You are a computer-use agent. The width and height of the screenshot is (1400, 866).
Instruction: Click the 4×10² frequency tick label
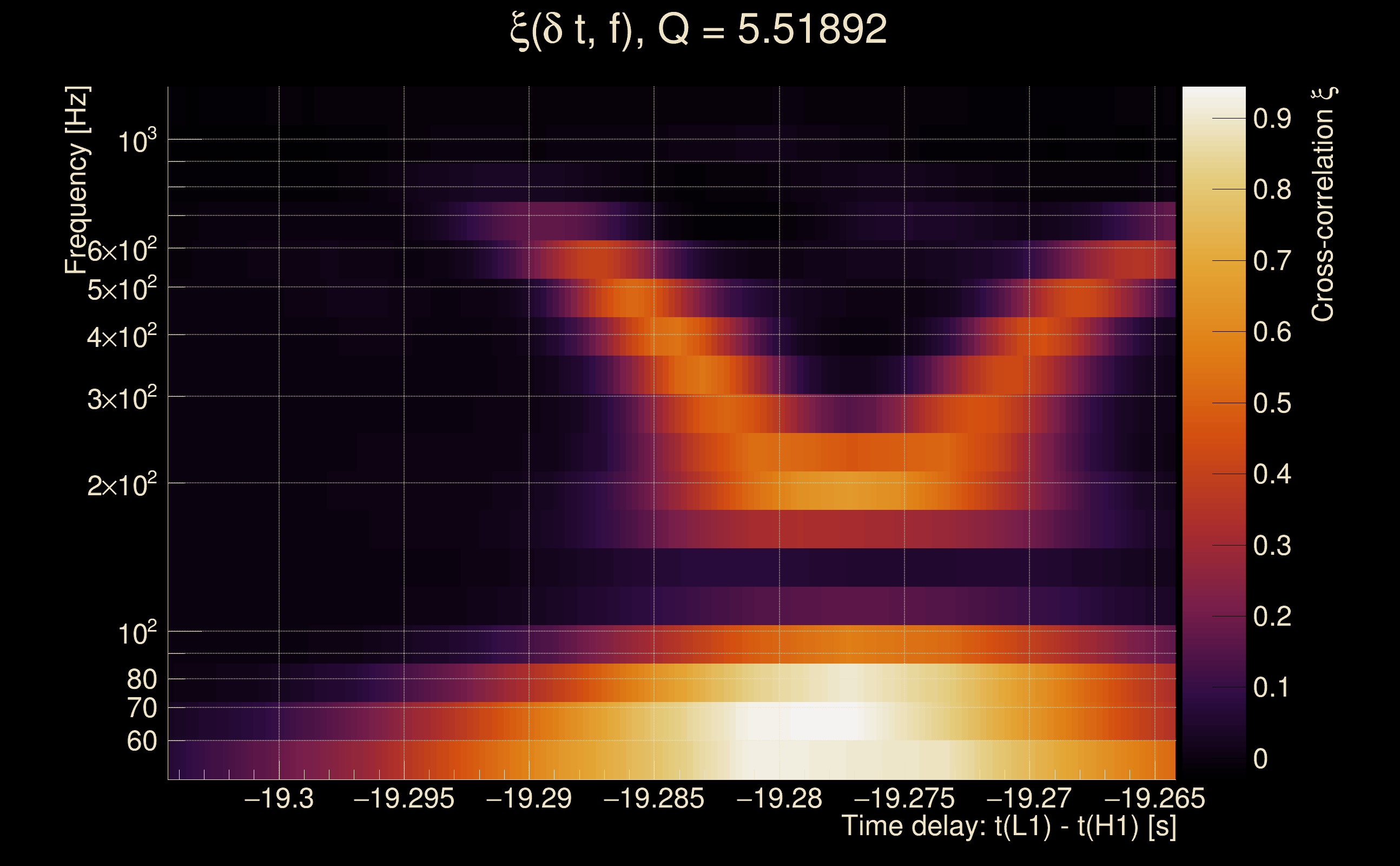coord(122,337)
